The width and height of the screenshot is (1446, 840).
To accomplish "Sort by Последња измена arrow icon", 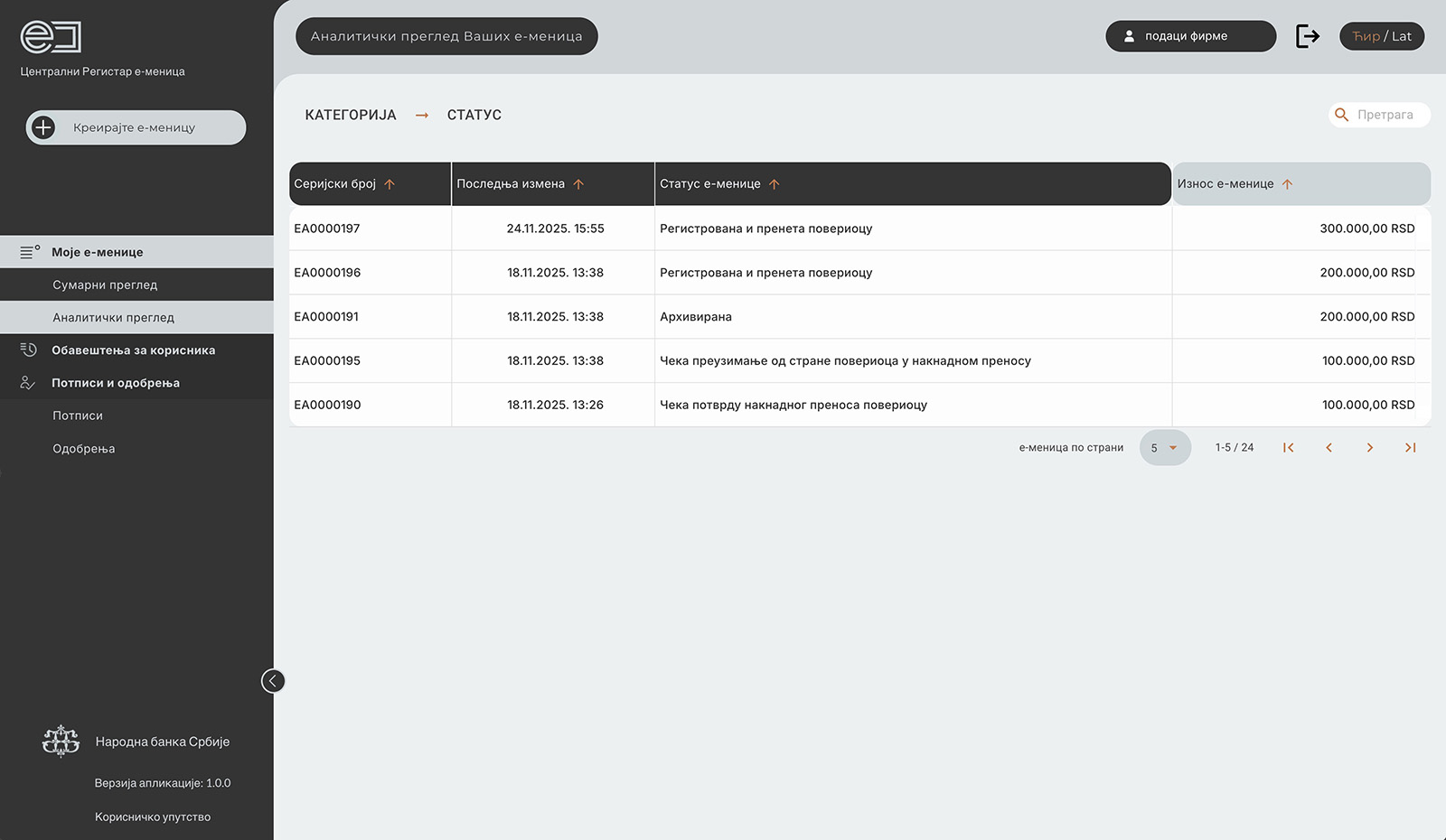I will pyautogui.click(x=578, y=184).
